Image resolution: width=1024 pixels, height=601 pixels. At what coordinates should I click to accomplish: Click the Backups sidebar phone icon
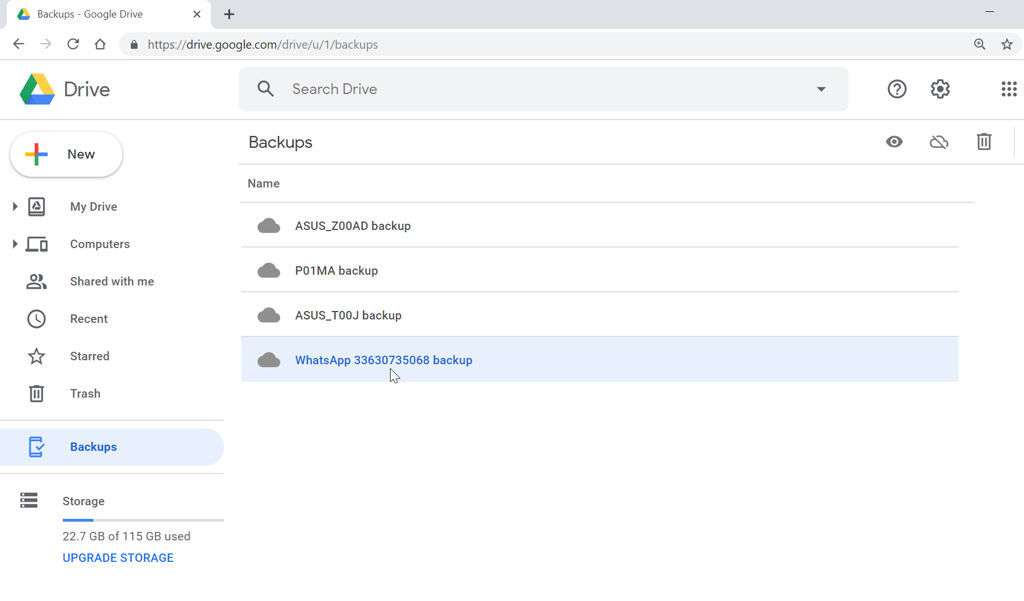pyautogui.click(x=37, y=447)
